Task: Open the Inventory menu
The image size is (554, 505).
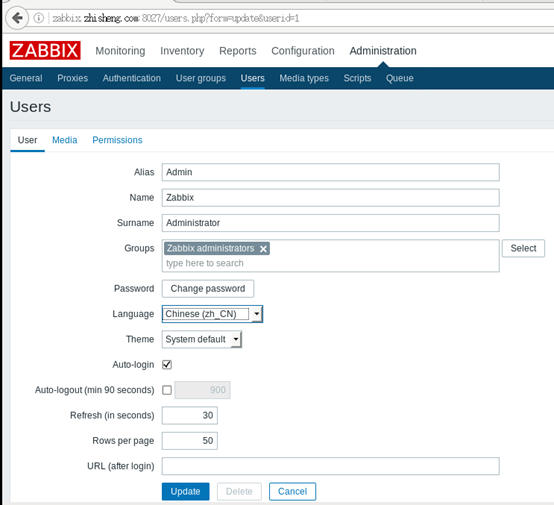Action: pos(182,51)
